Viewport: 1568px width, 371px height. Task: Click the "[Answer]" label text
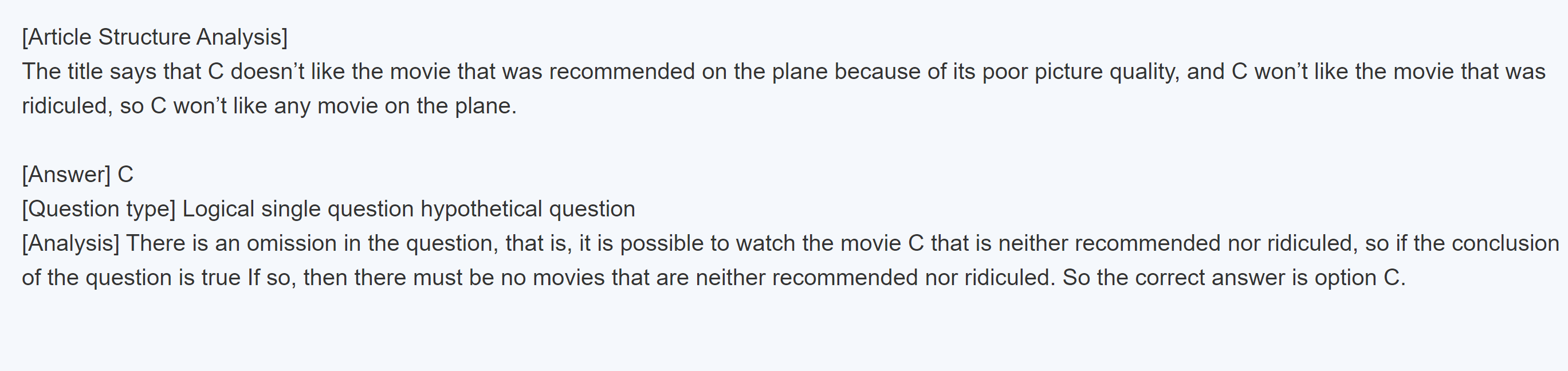(x=66, y=175)
